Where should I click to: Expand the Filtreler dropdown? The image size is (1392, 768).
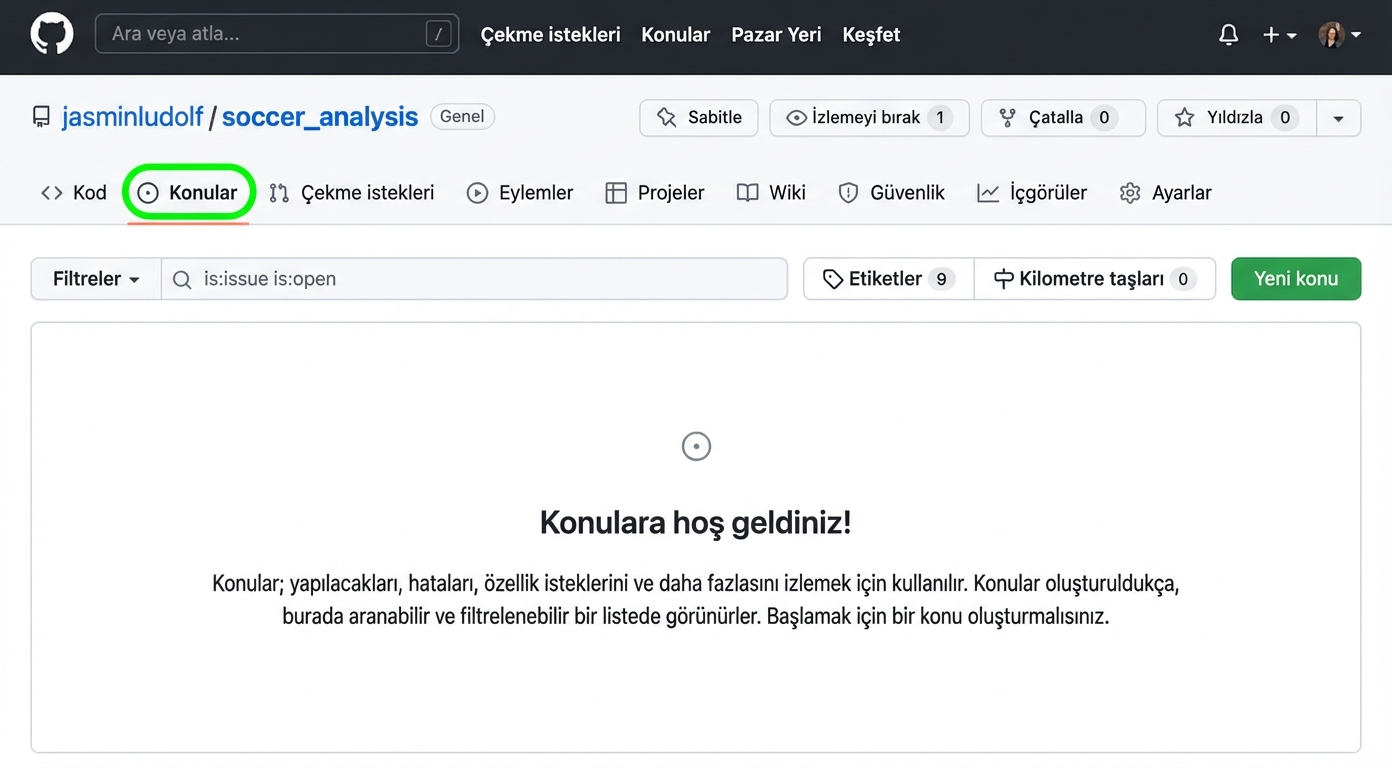[x=95, y=279]
